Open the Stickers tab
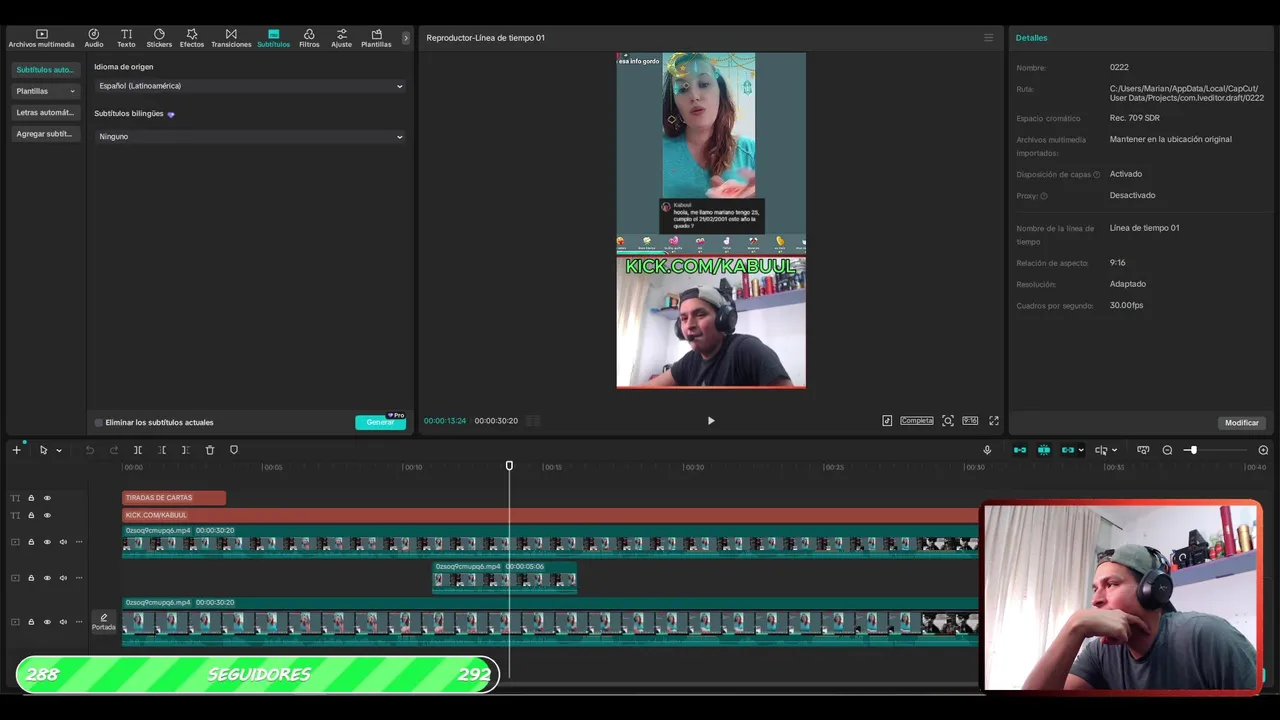Screen dimensions: 1280x720 tap(159, 38)
